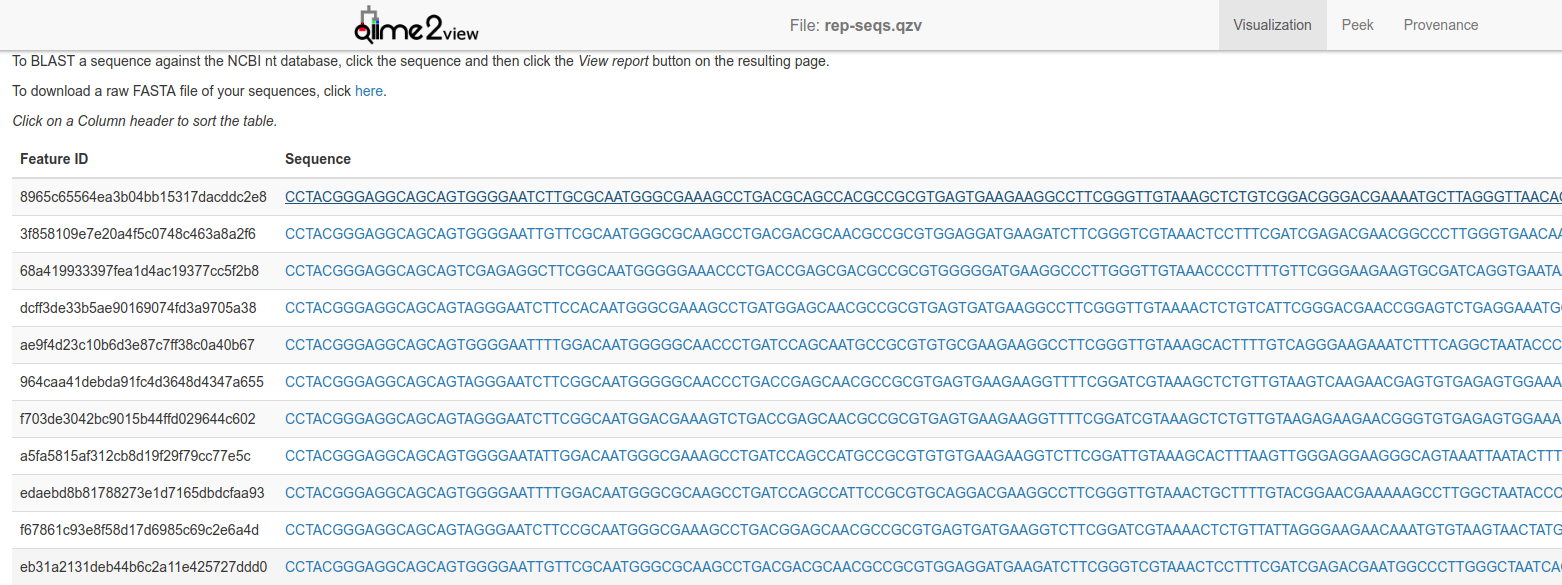BLAST sequence in row eb31a2131deb44b6c2a11e425727ddd0
Viewport: 1562px width, 585px height.
[923, 567]
